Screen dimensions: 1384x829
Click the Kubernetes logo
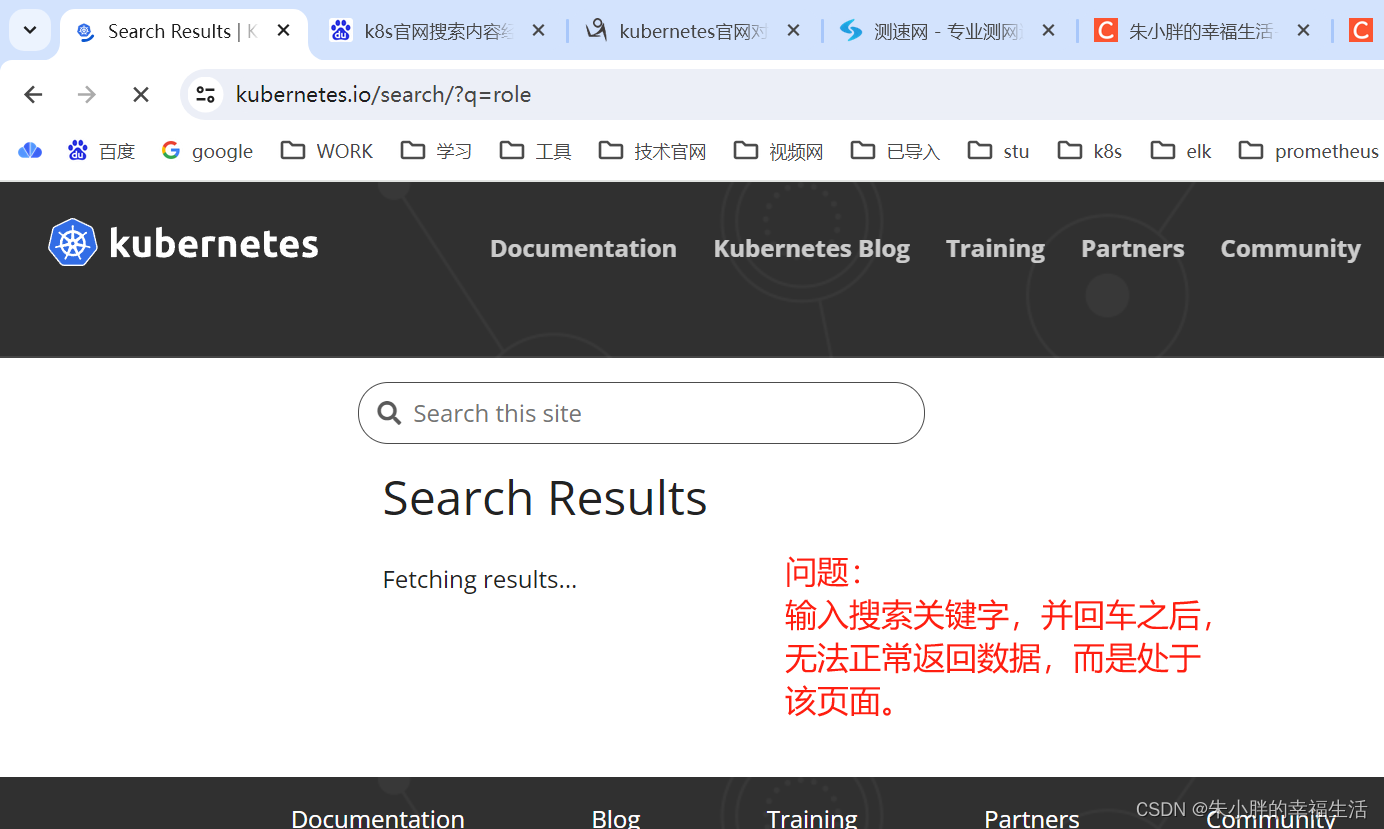[183, 243]
